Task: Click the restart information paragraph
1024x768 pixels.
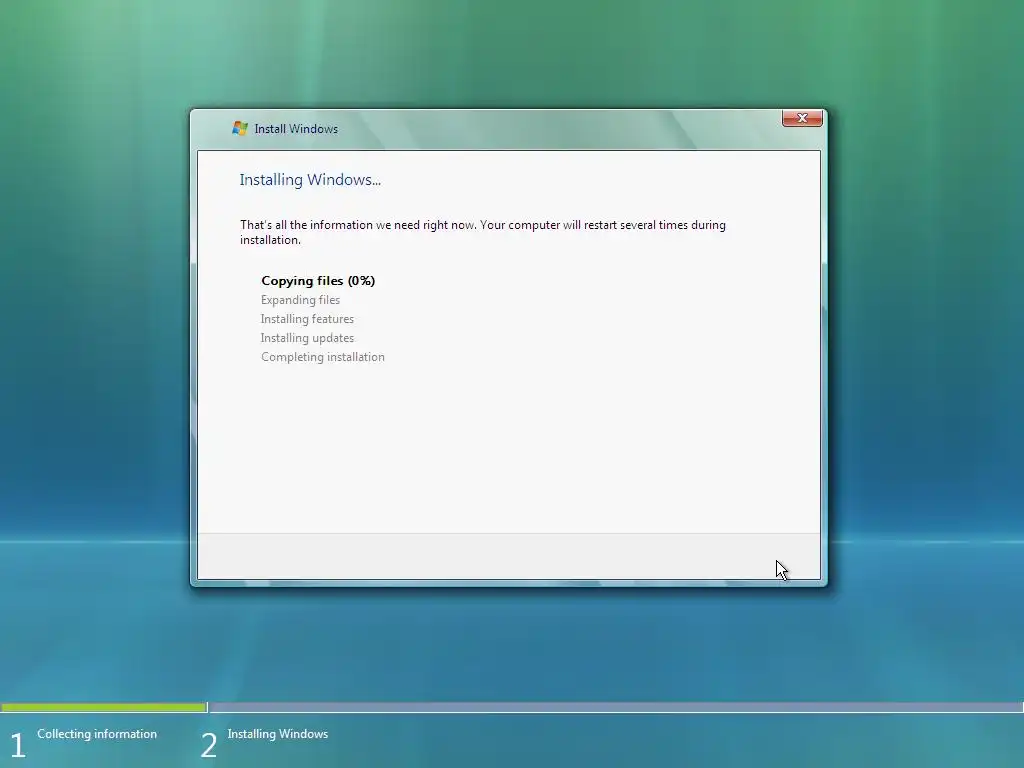Action: click(483, 232)
